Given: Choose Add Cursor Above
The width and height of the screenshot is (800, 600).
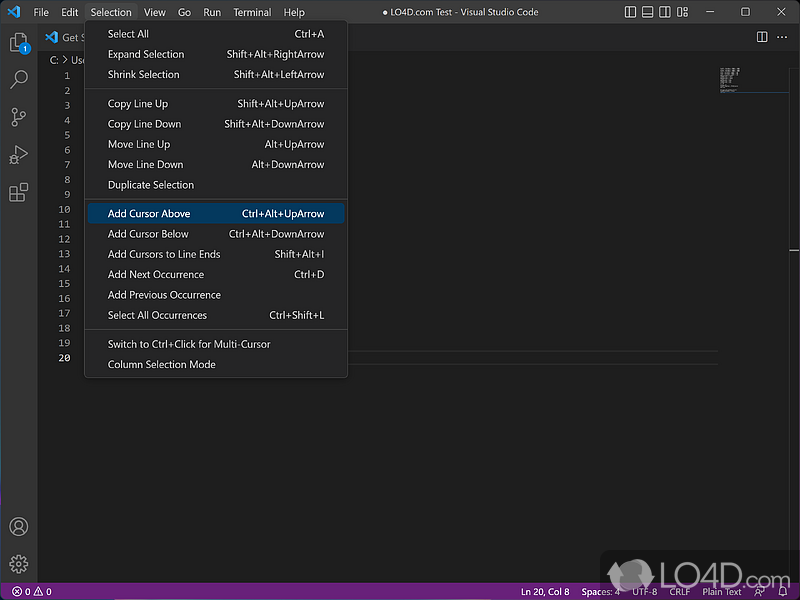Looking at the screenshot, I should point(216,214).
